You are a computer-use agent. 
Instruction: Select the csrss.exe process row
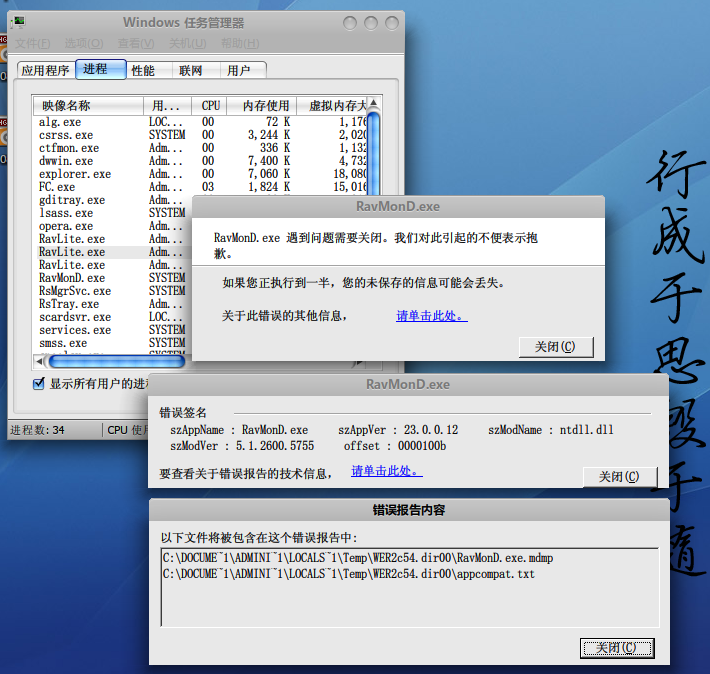201,135
